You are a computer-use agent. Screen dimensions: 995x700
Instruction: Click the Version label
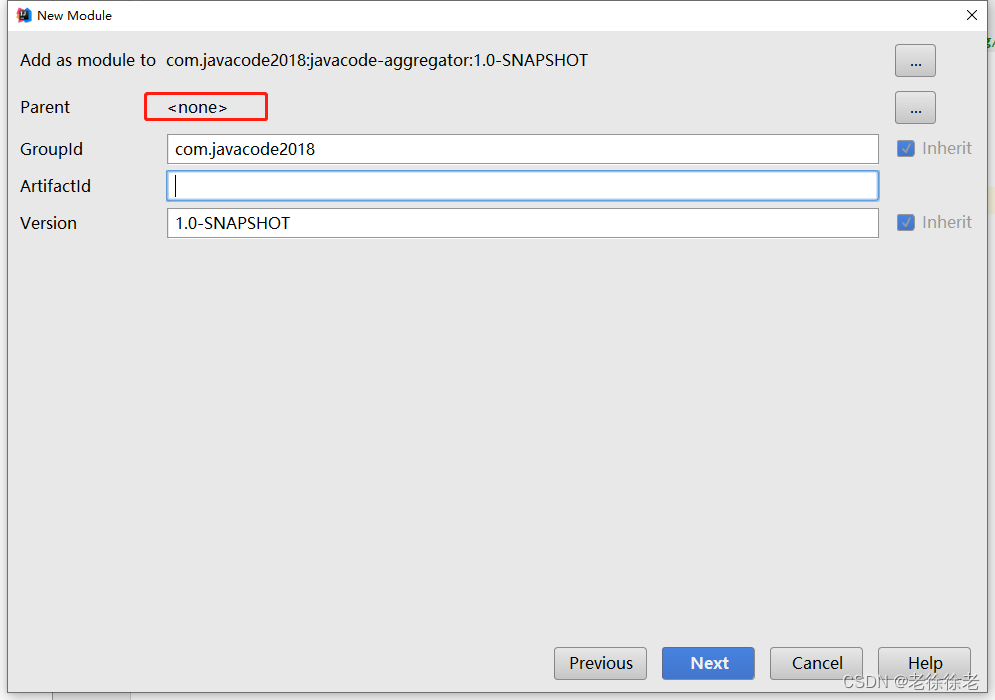(48, 223)
